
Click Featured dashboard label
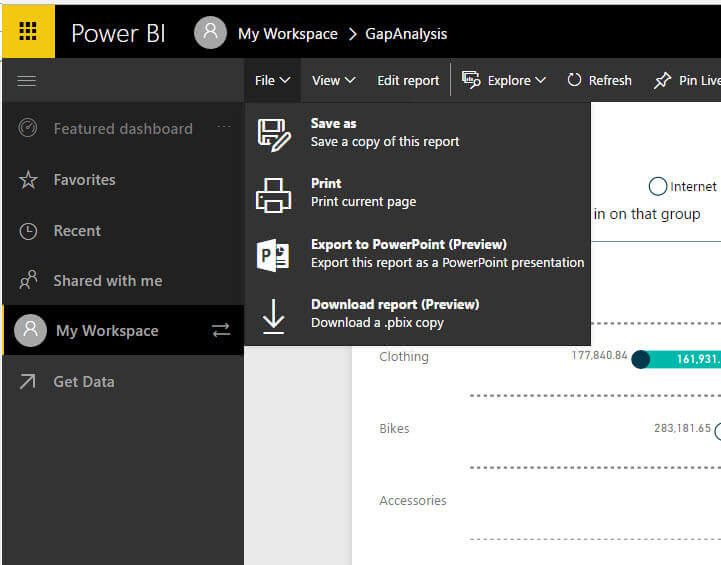click(123, 129)
